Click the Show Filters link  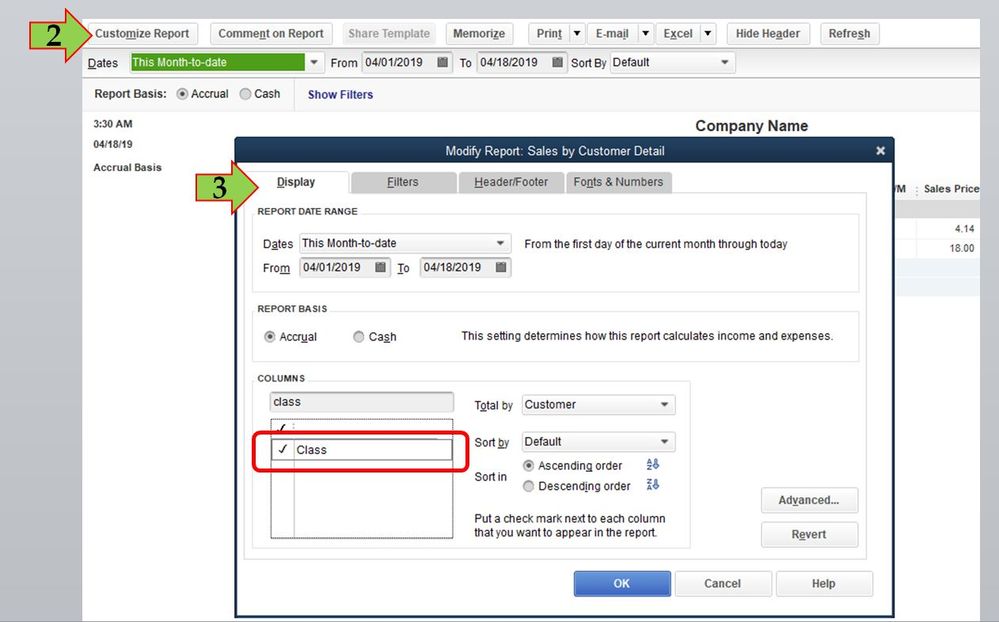click(x=340, y=94)
